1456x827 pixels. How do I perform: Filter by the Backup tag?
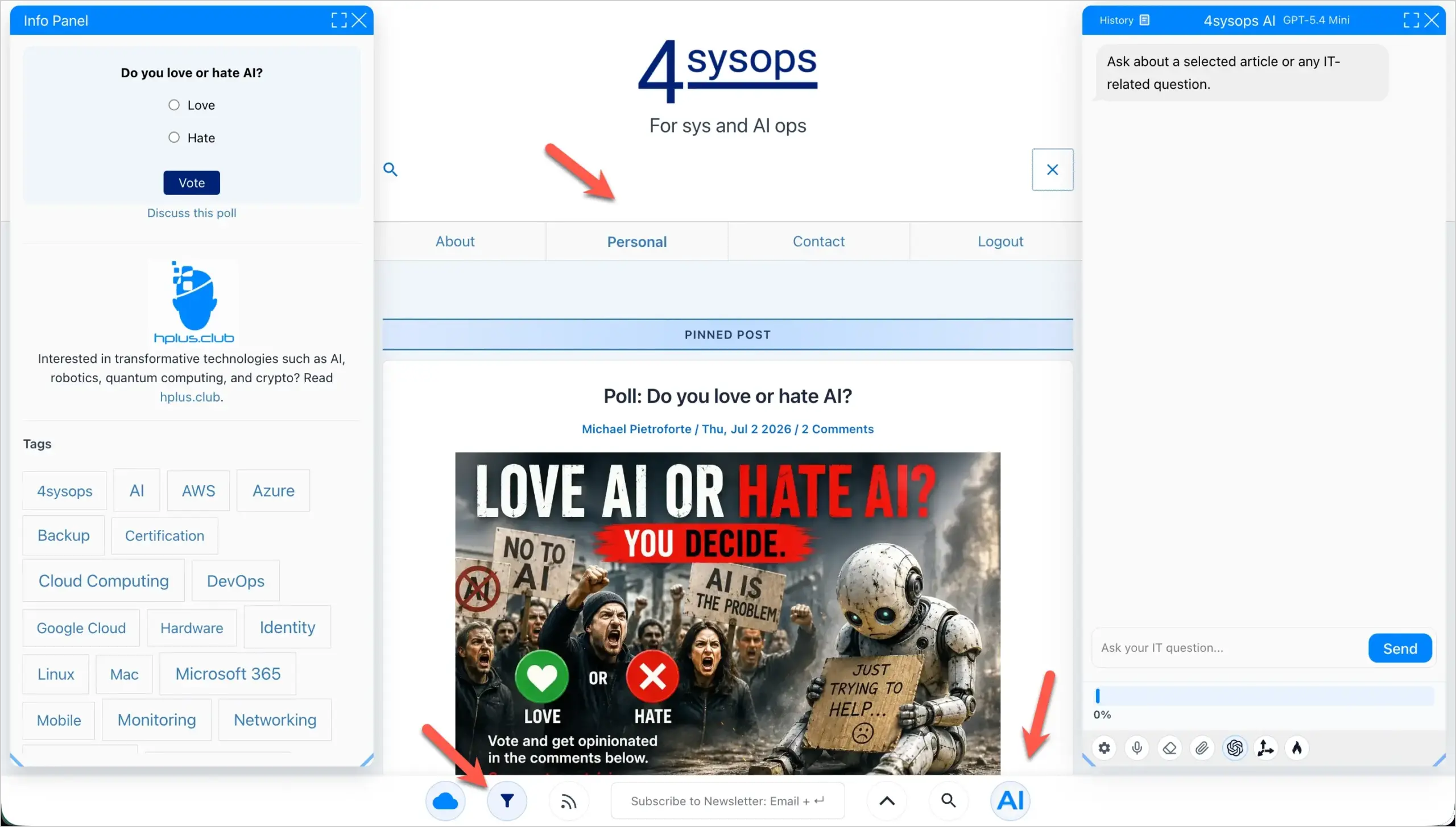click(63, 535)
